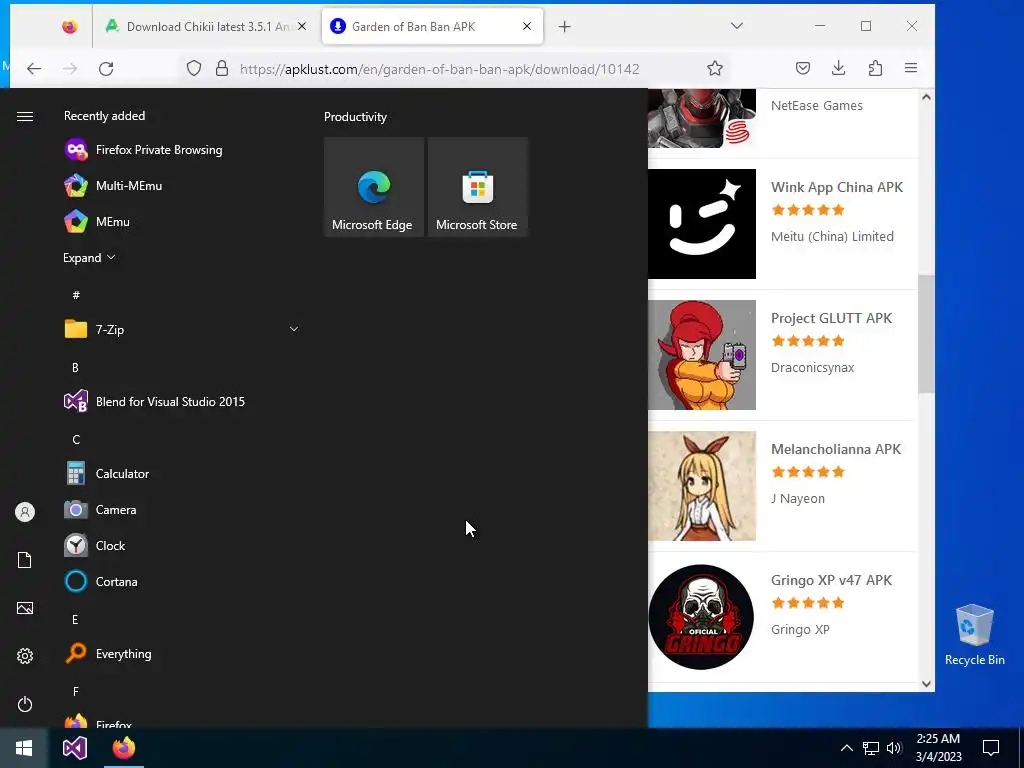Image resolution: width=1024 pixels, height=768 pixels.
Task: Click the page scrollbar down arrow
Action: [926, 684]
